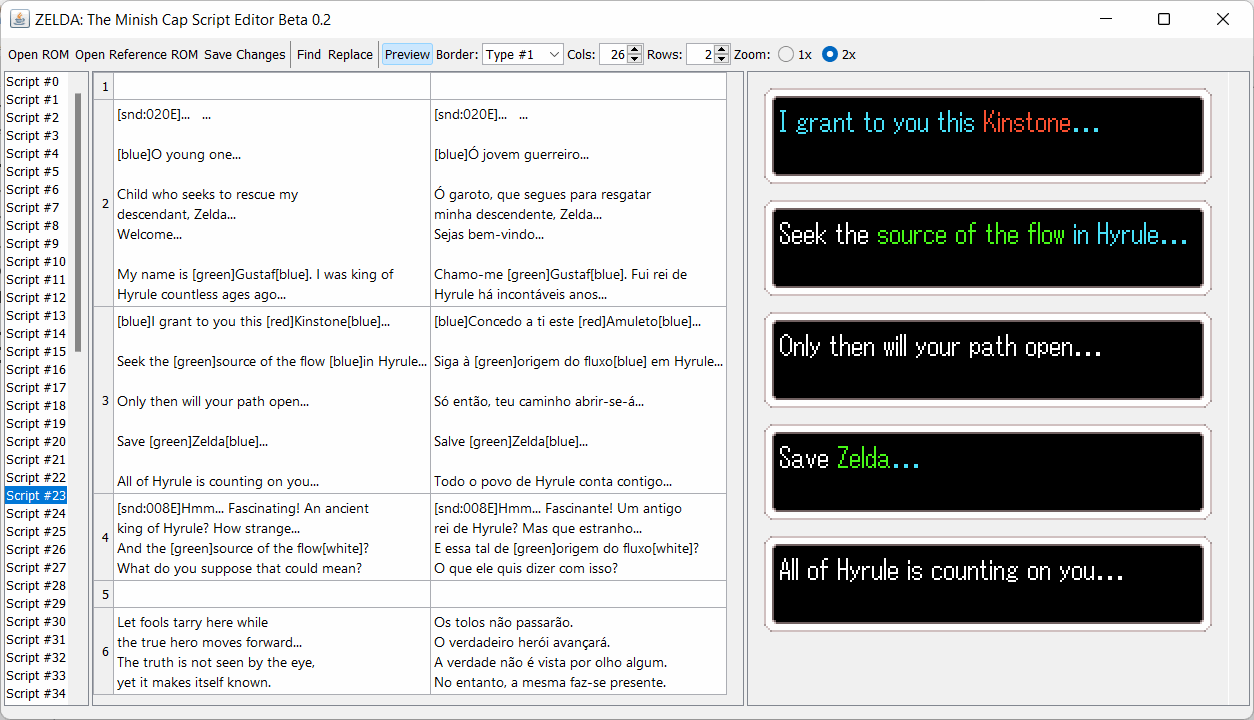The image size is (1254, 720).
Task: Open the Replace tool
Action: click(350, 55)
